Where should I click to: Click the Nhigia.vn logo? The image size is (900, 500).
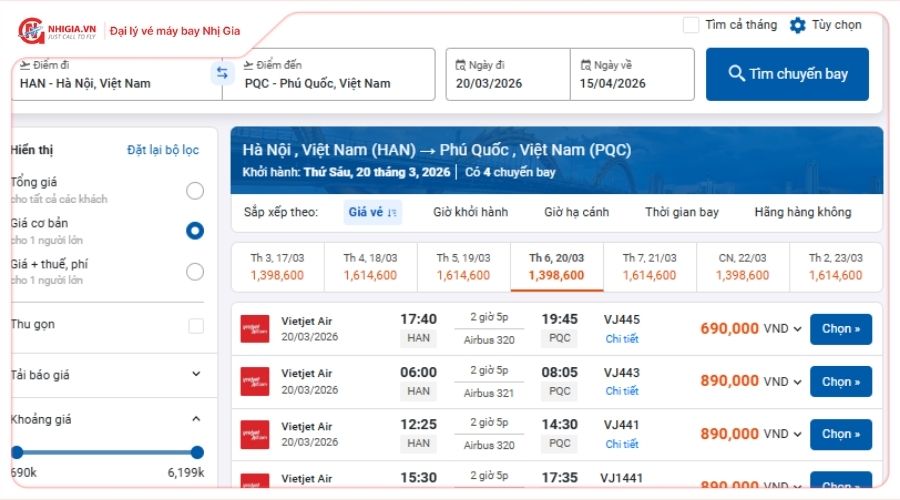57,30
